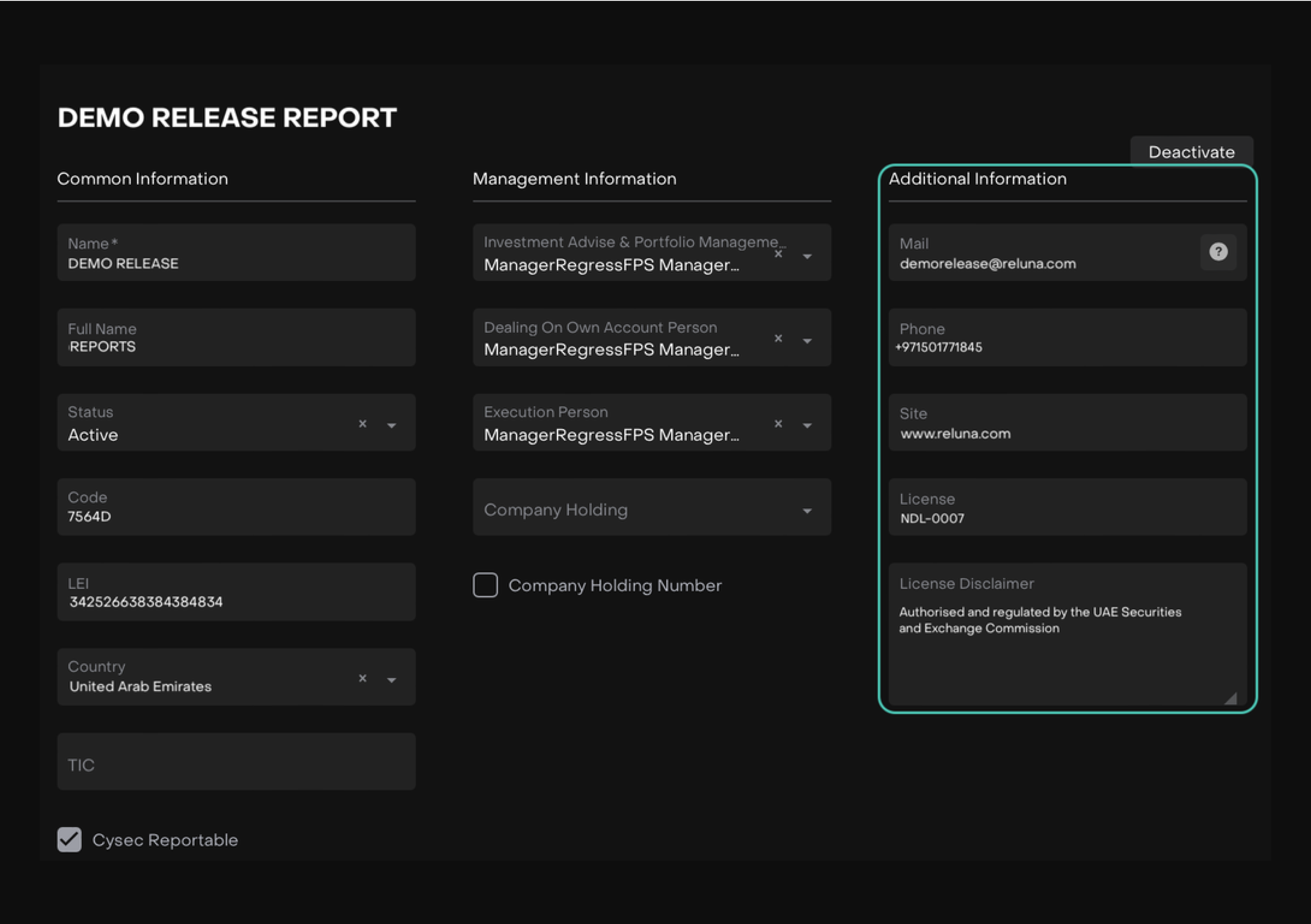Screen dimensions: 1311x924
Task: Clear the Status field with X icon
Action: pos(362,424)
